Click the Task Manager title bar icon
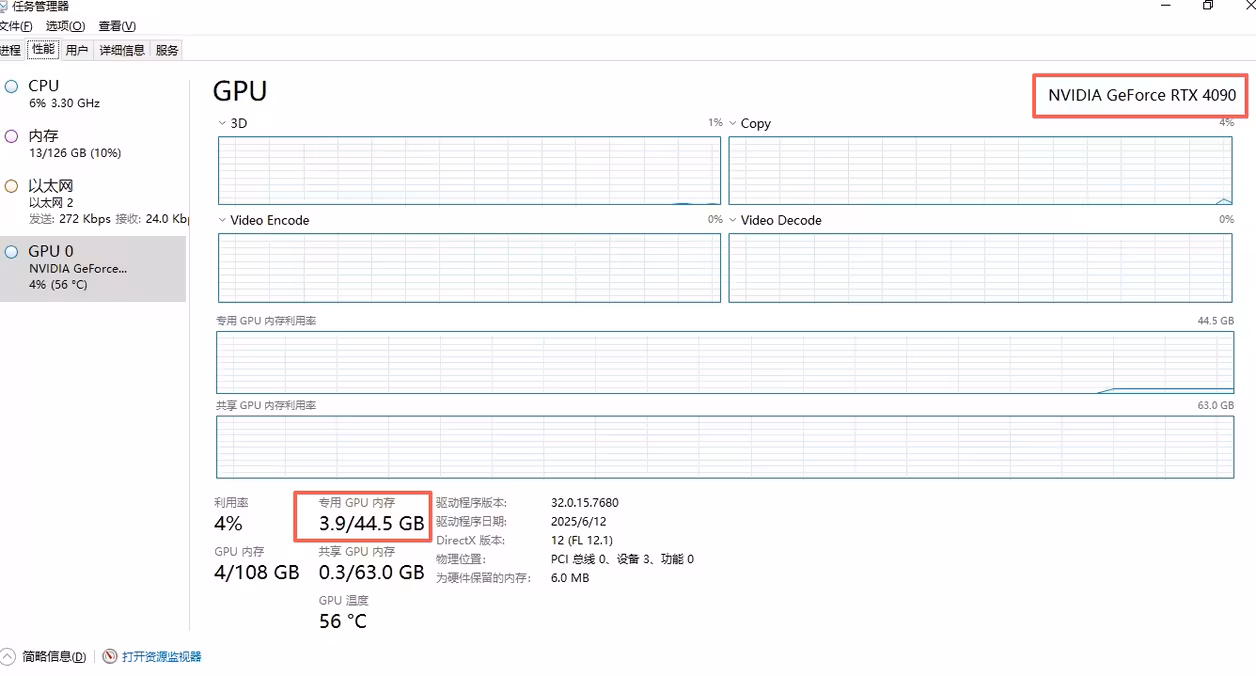The height and width of the screenshot is (676, 1256). pos(5,6)
